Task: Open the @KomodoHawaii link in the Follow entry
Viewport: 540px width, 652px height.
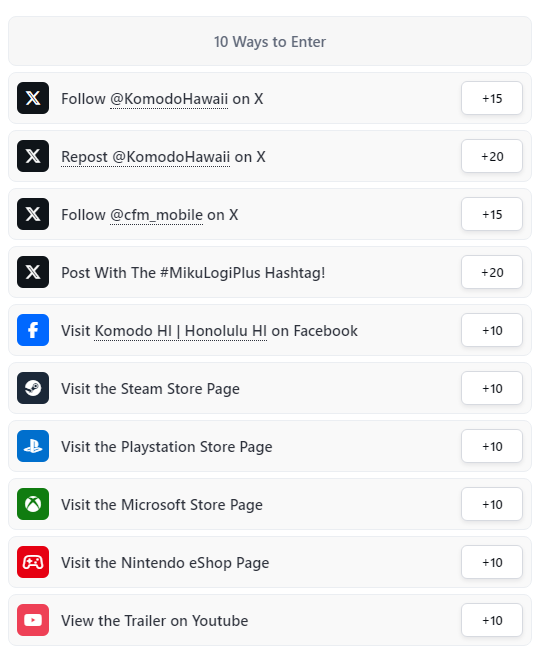Action: (169, 99)
